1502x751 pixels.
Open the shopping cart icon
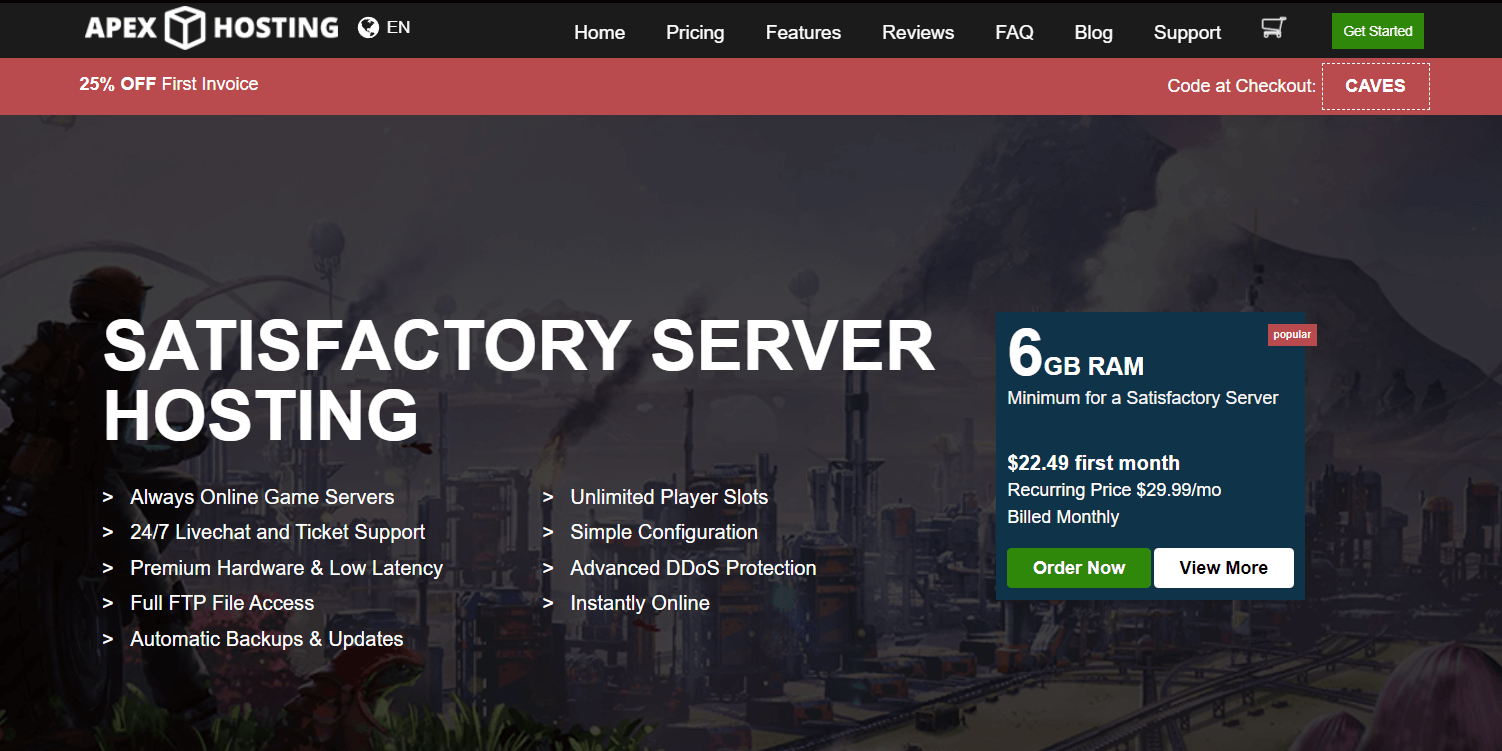(x=1273, y=28)
